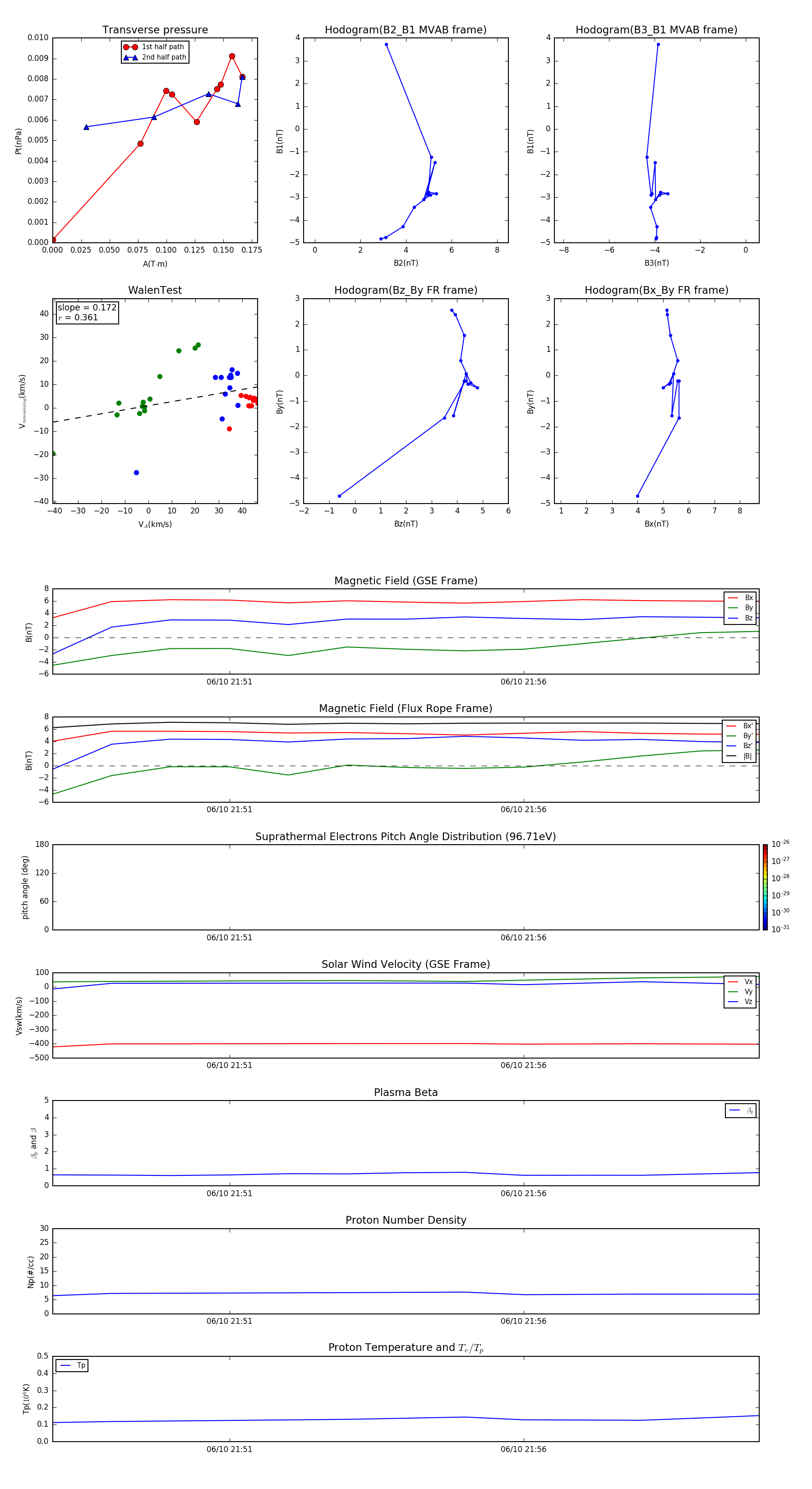The height and width of the screenshot is (1489, 812).
Task: Select the '1st half path' legend entry
Action: point(154,47)
